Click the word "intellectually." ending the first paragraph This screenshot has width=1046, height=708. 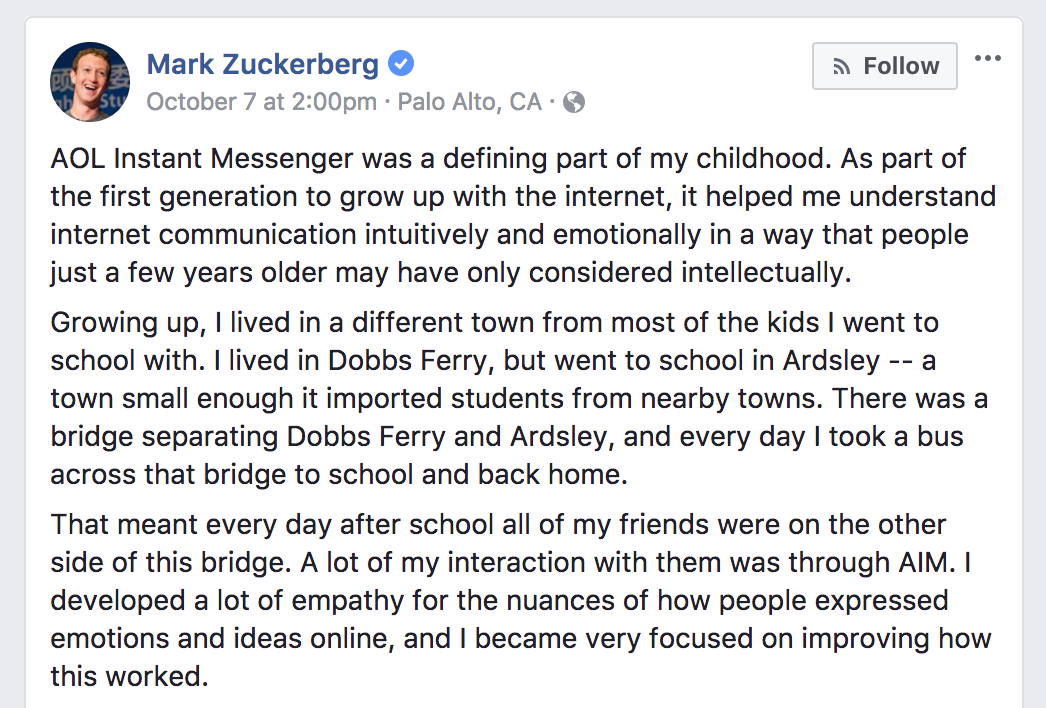[766, 273]
